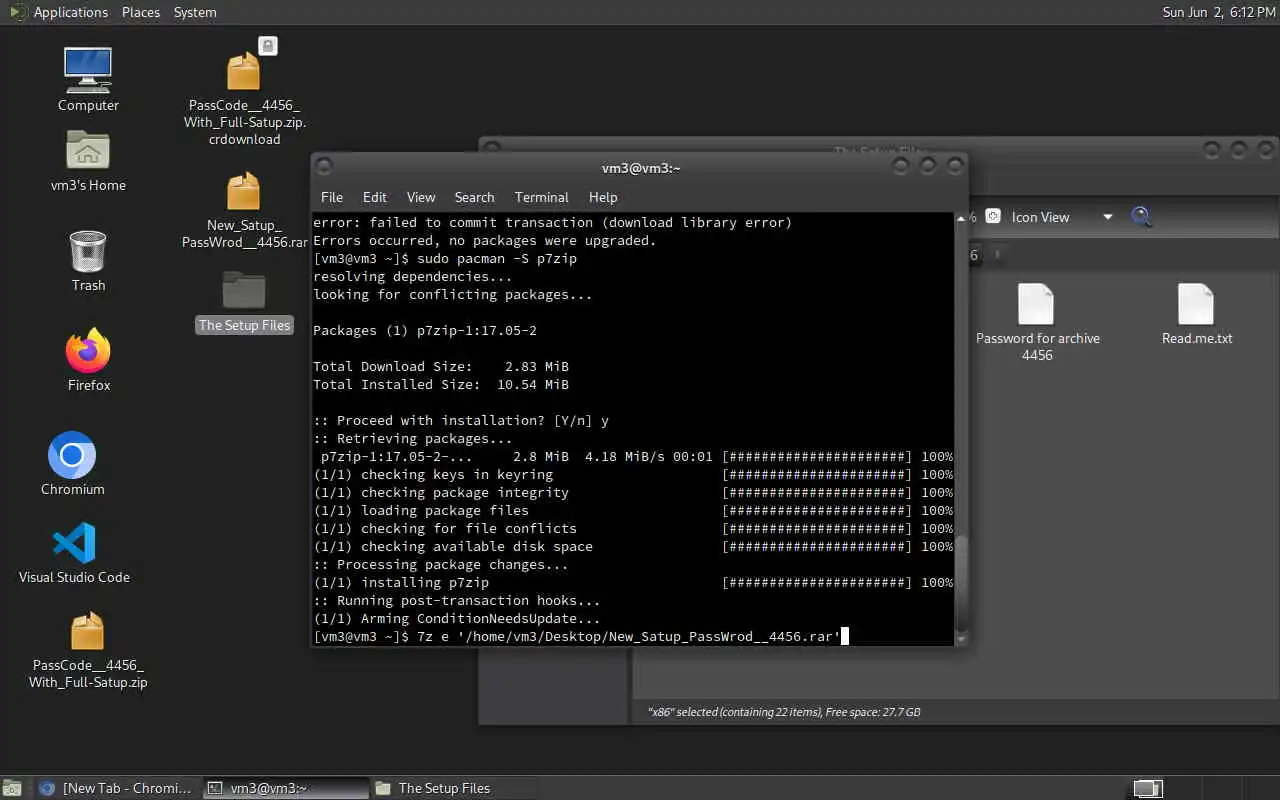Click 'Running post-transaction hooks...' line
1280x800 pixels.
tap(457, 600)
